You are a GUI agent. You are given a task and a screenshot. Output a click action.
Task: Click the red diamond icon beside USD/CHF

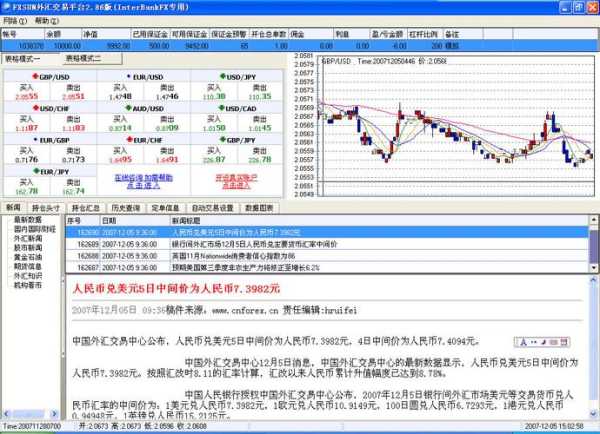pyautogui.click(x=36, y=108)
